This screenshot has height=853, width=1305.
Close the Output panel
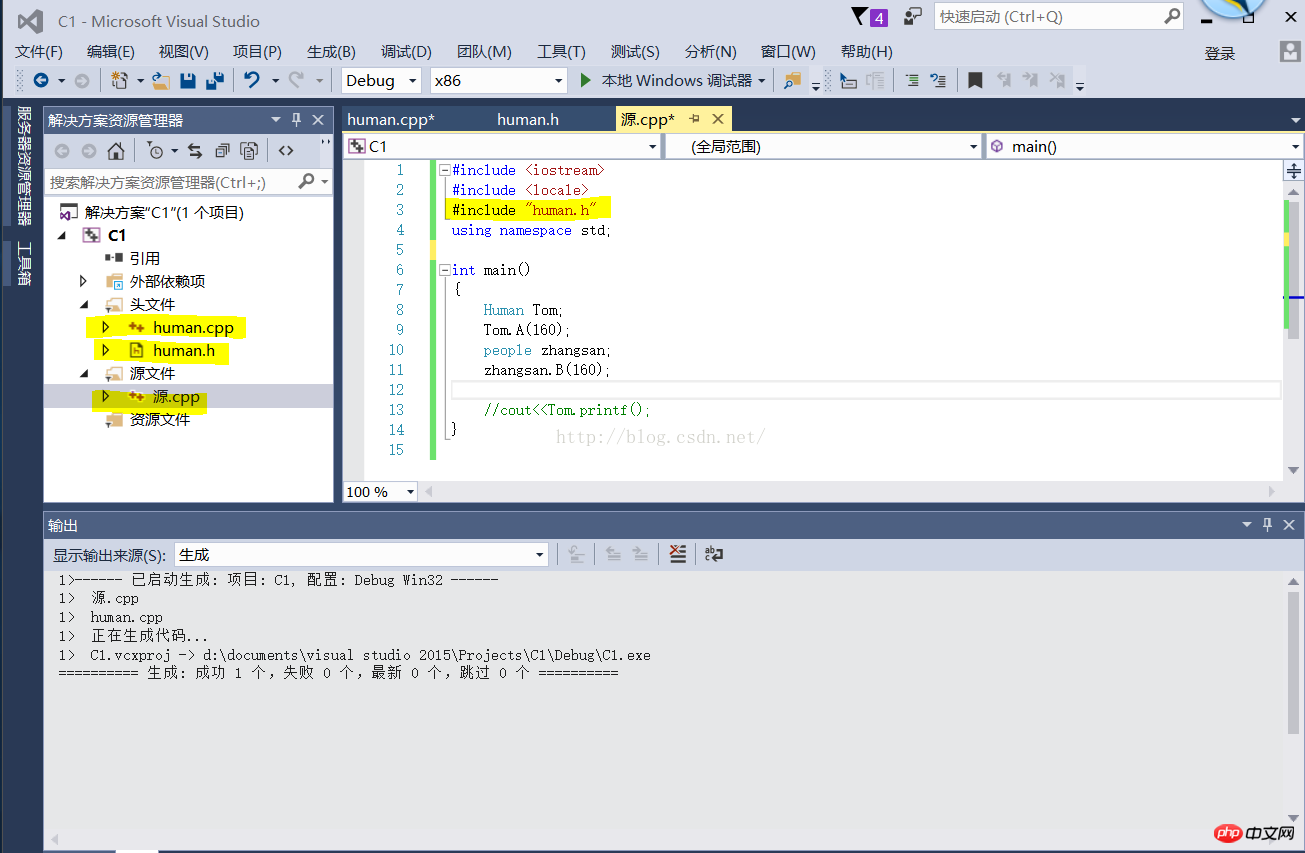1289,525
